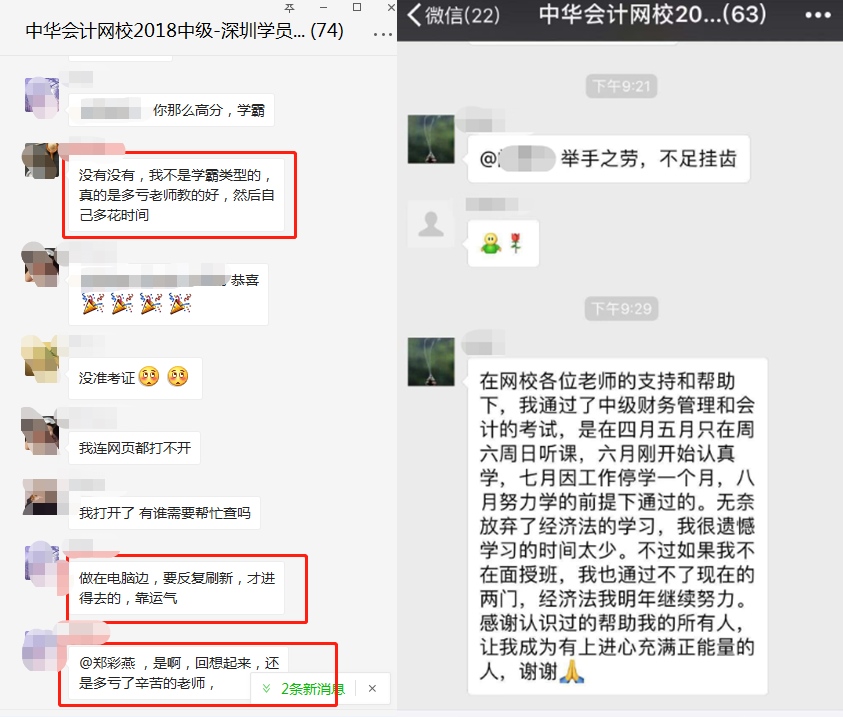
Task: Click the rose emoji message bubble
Action: click(503, 243)
